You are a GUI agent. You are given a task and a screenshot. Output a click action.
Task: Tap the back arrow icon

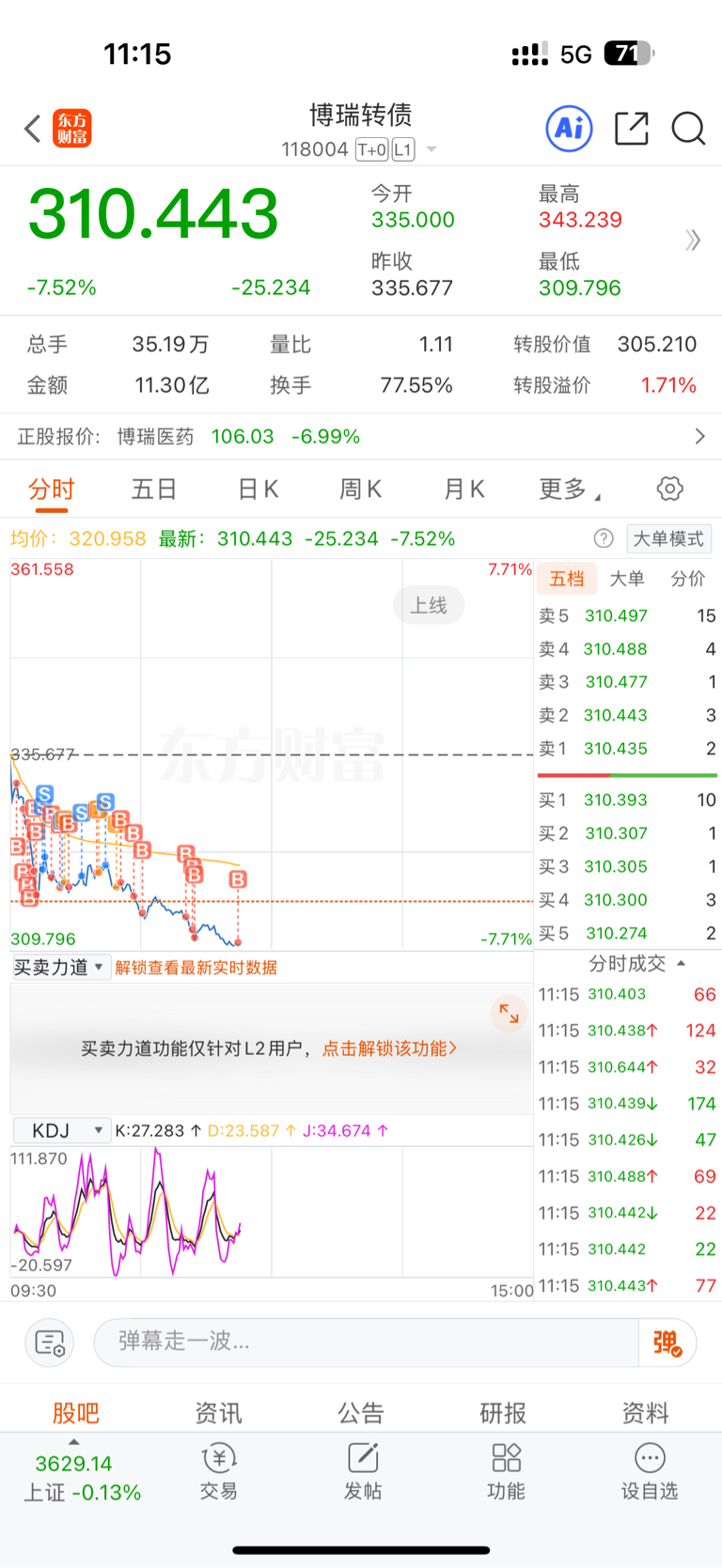33,129
